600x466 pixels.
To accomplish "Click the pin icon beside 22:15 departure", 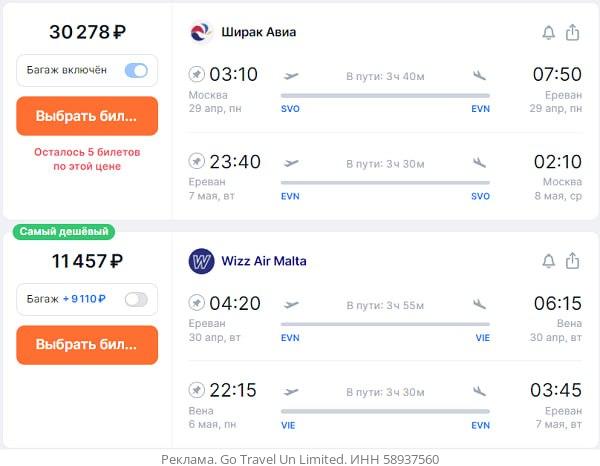I will [197, 390].
